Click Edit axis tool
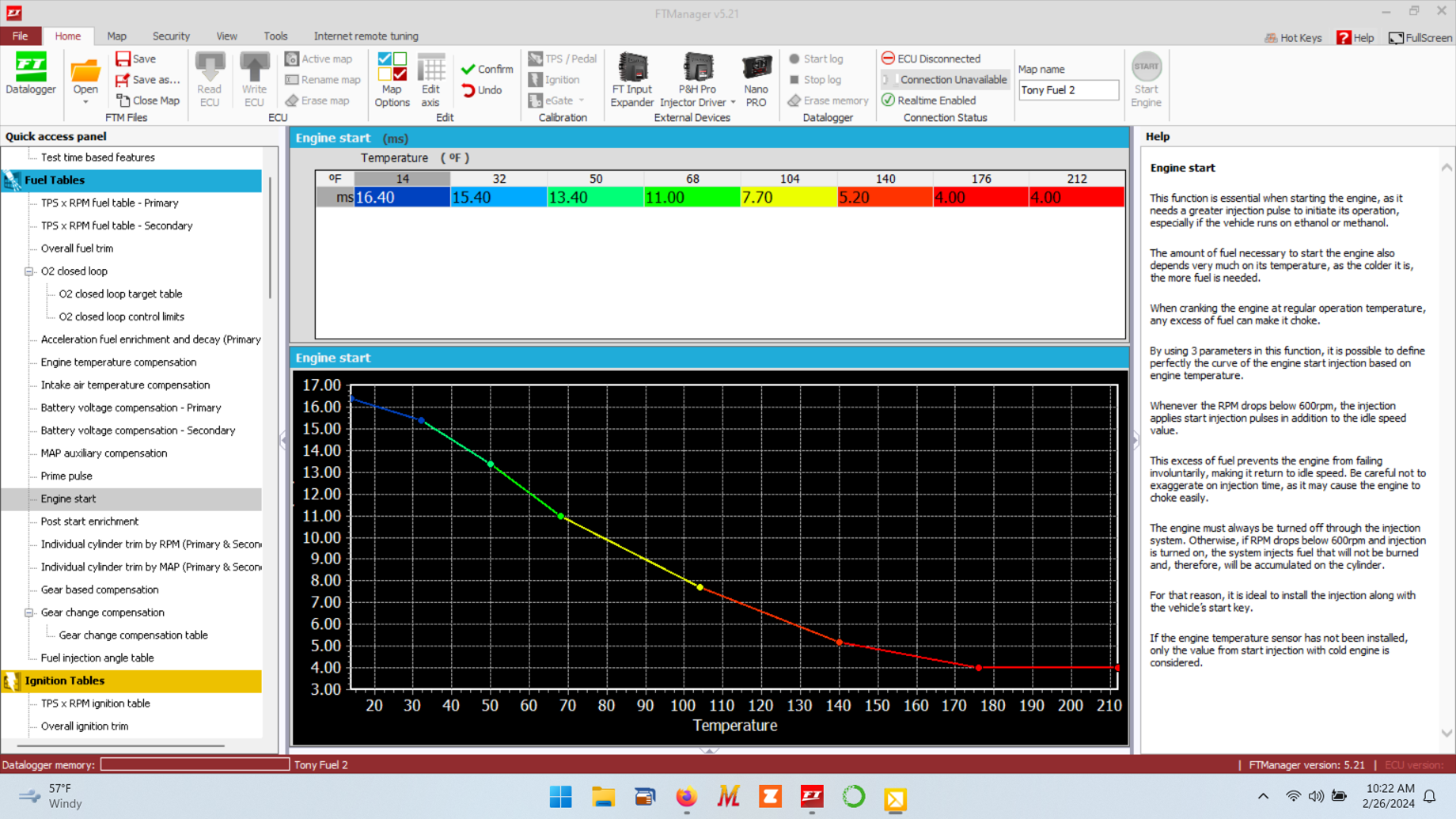This screenshot has width=1456, height=819. pyautogui.click(x=431, y=81)
